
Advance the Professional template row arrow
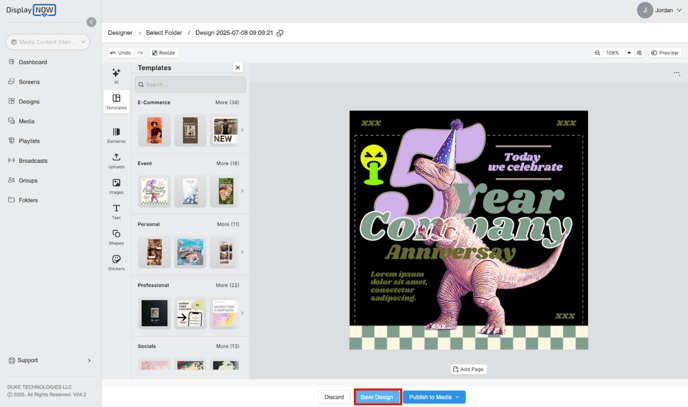(x=242, y=313)
